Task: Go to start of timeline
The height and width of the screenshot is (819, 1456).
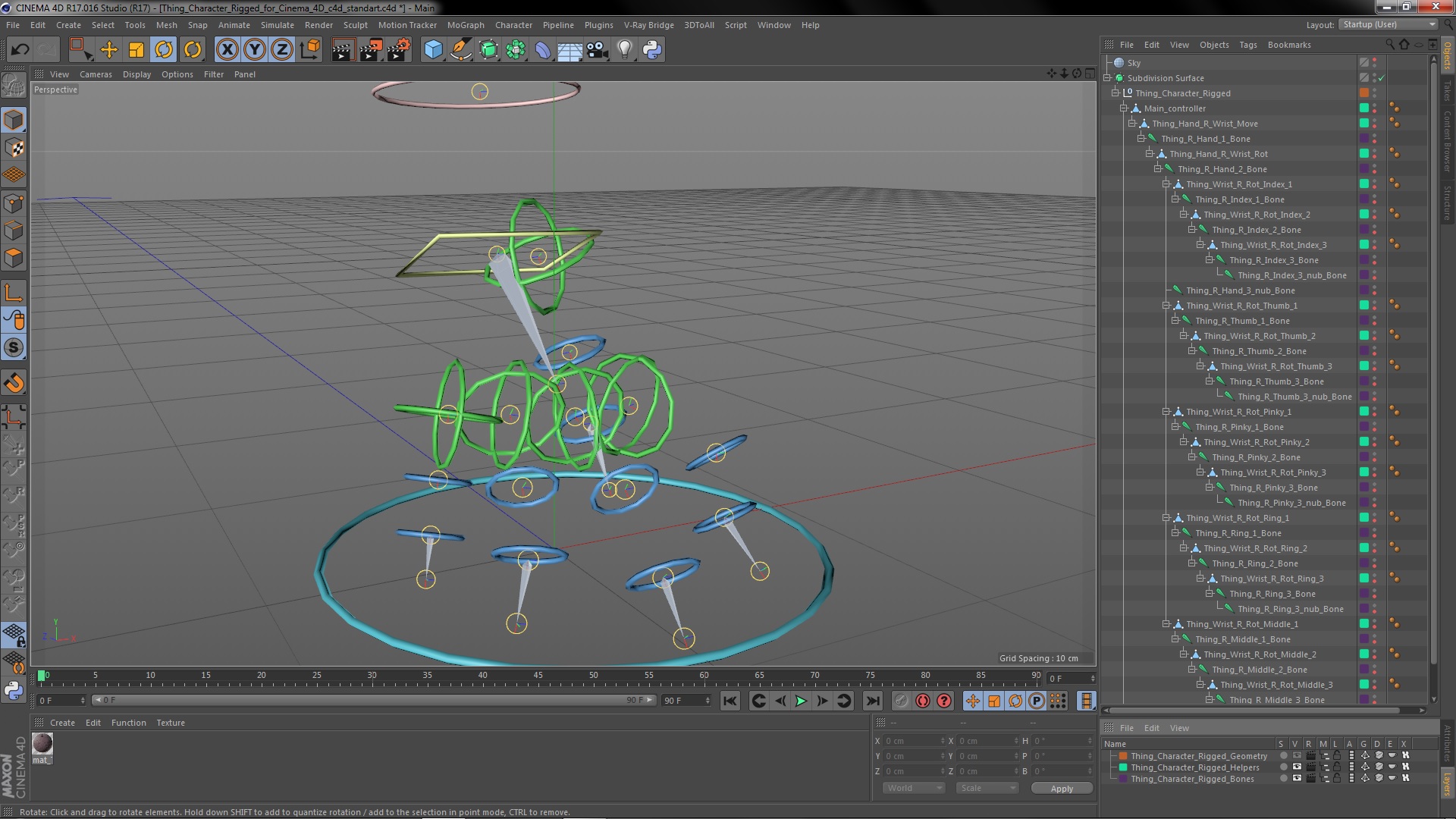Action: coord(730,701)
